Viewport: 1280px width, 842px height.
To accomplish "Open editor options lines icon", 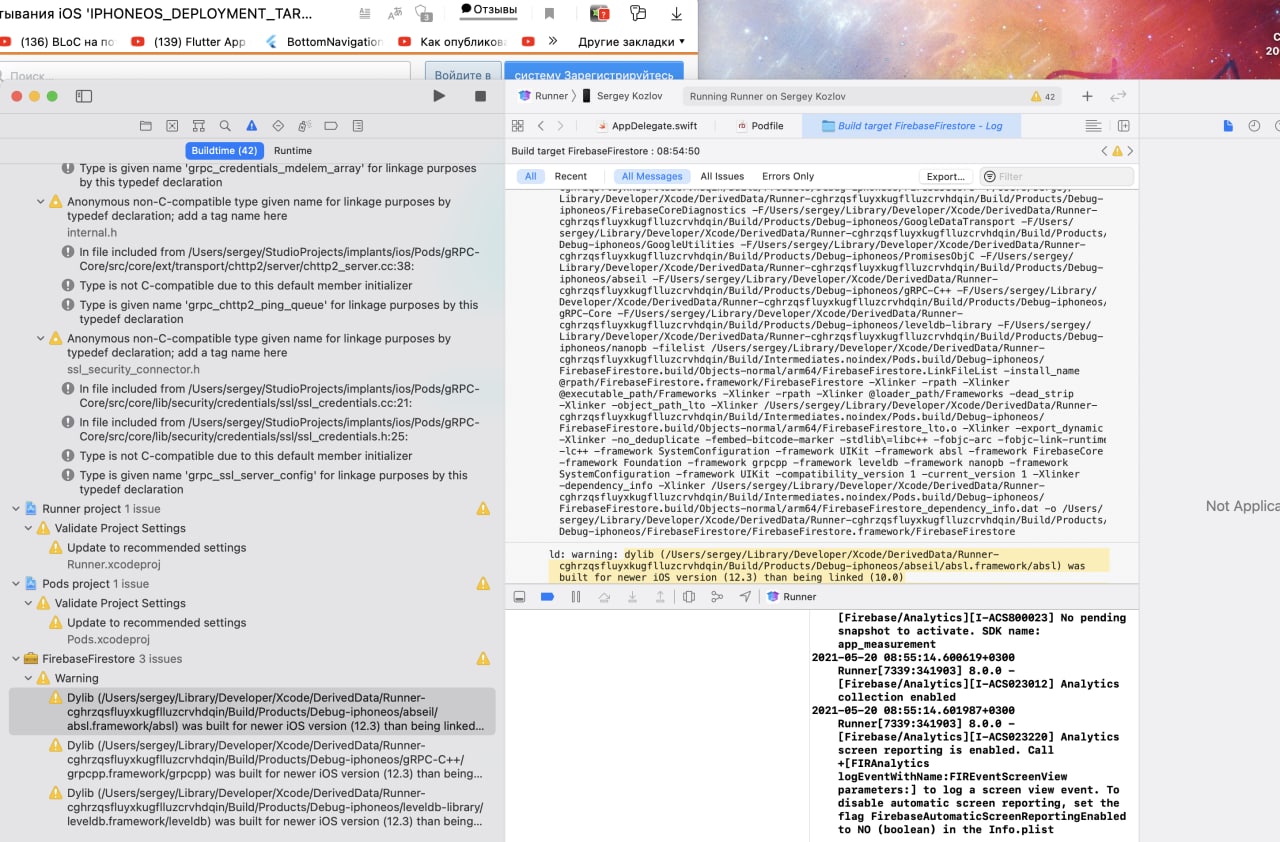I will click(x=1094, y=126).
